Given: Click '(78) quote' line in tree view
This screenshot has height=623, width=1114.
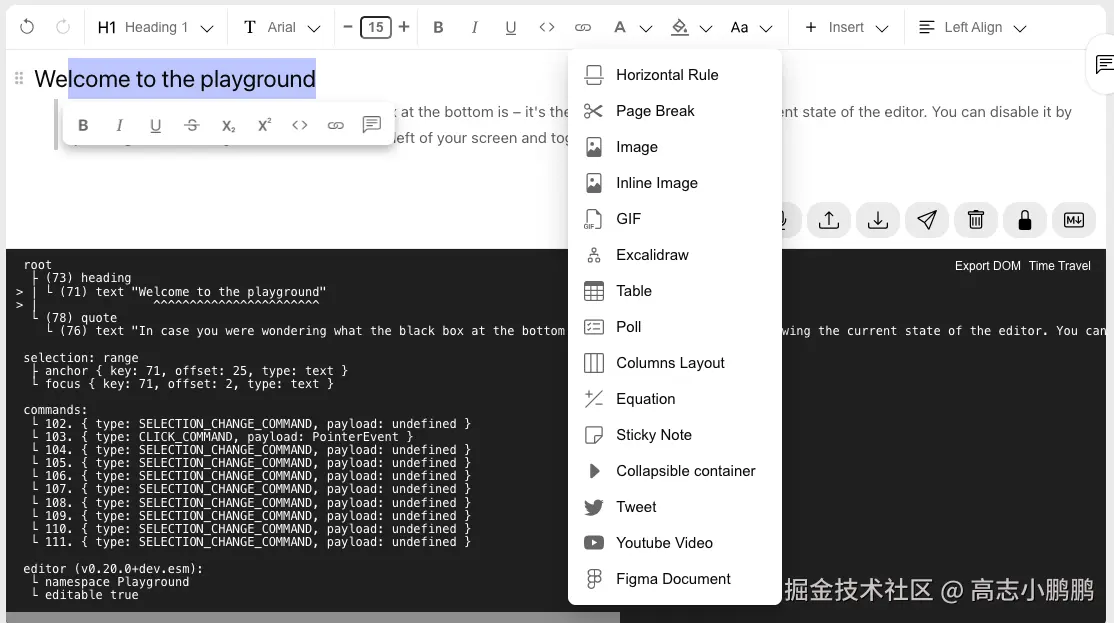Looking at the screenshot, I should click(81, 318).
